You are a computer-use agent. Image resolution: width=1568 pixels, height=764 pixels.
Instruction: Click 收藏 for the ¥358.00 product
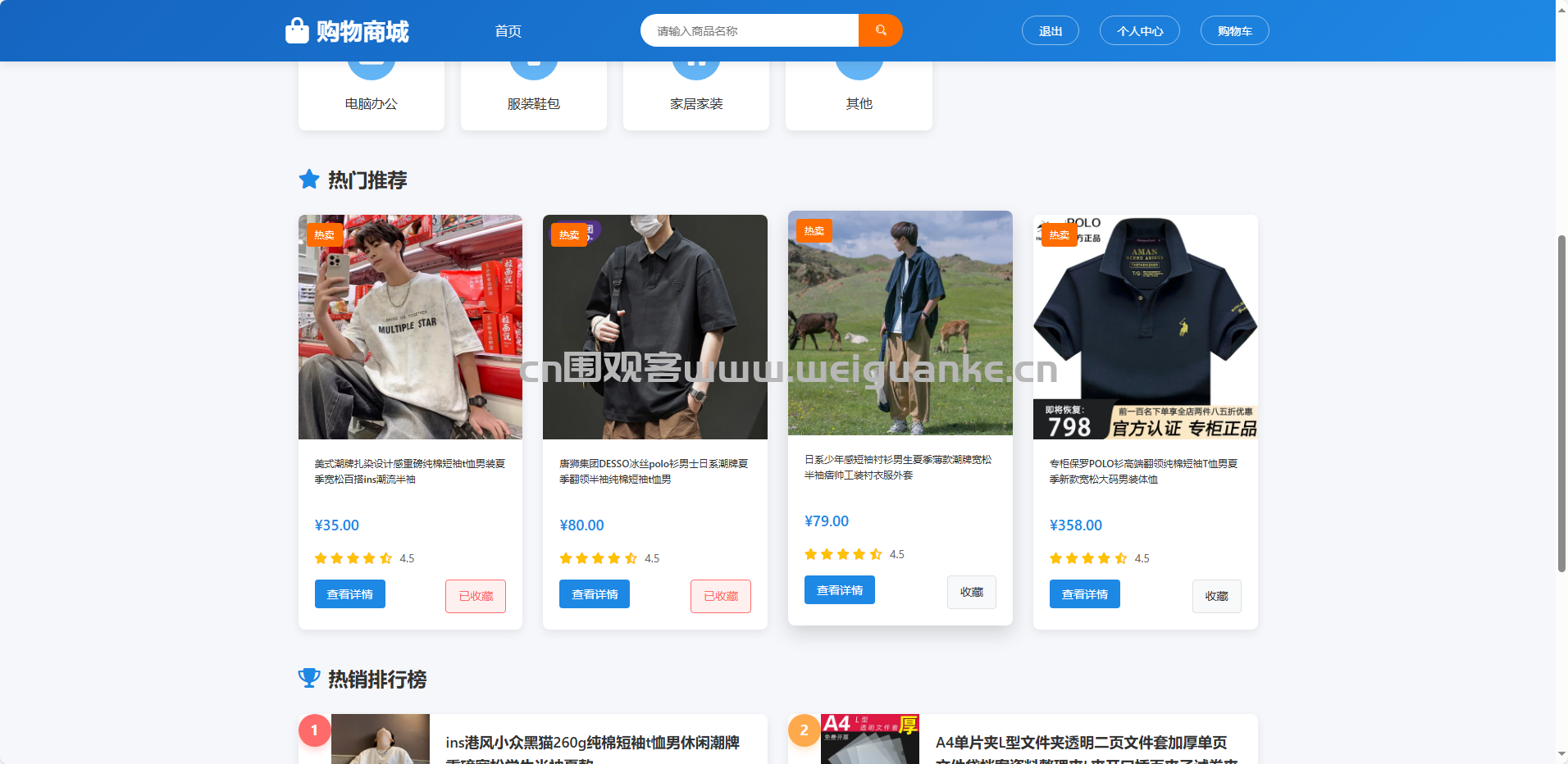[x=1217, y=596]
